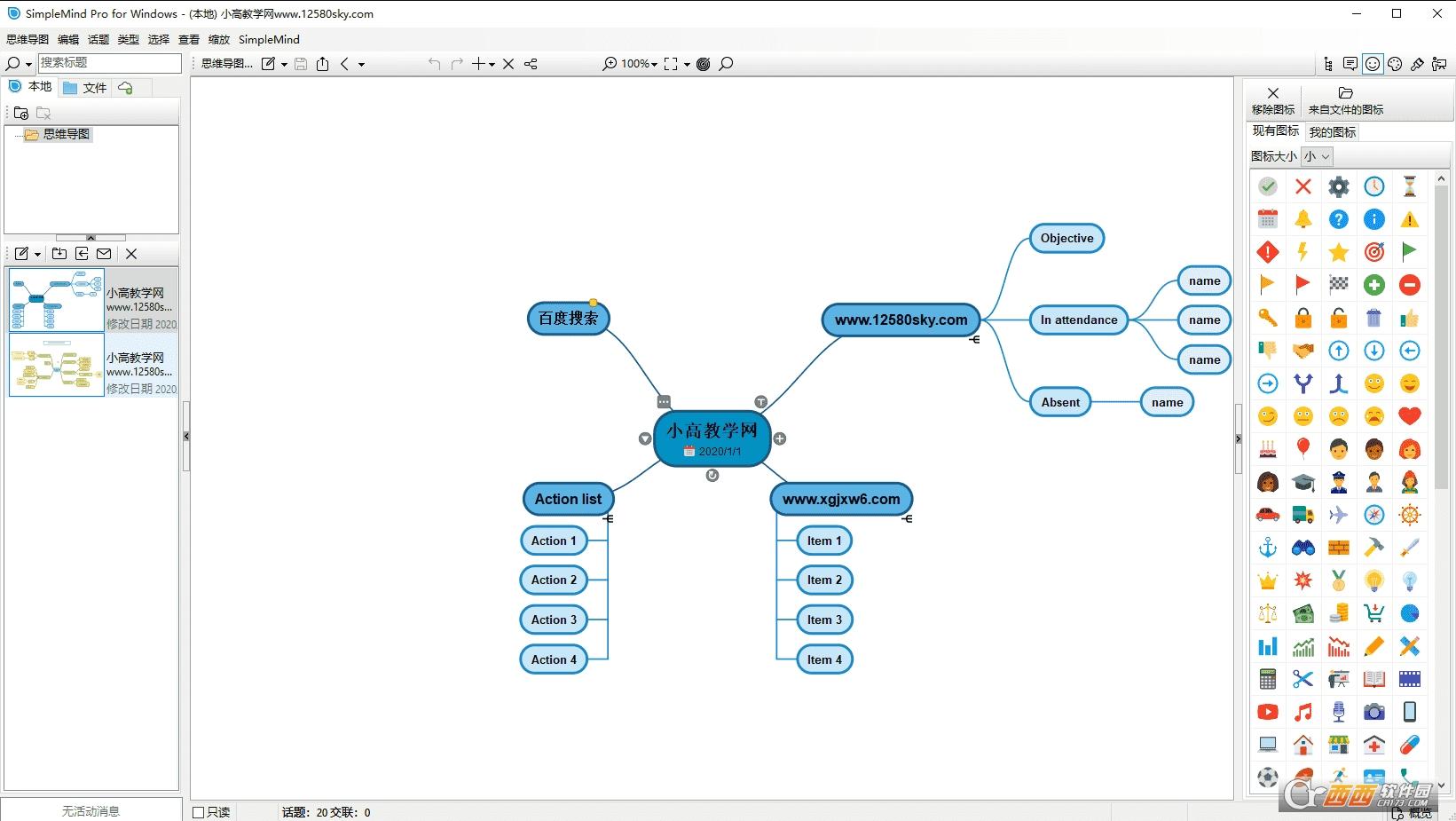Image resolution: width=1456 pixels, height=821 pixels.
Task: Switch to the 我的图标 tab
Action: pos(1333,131)
